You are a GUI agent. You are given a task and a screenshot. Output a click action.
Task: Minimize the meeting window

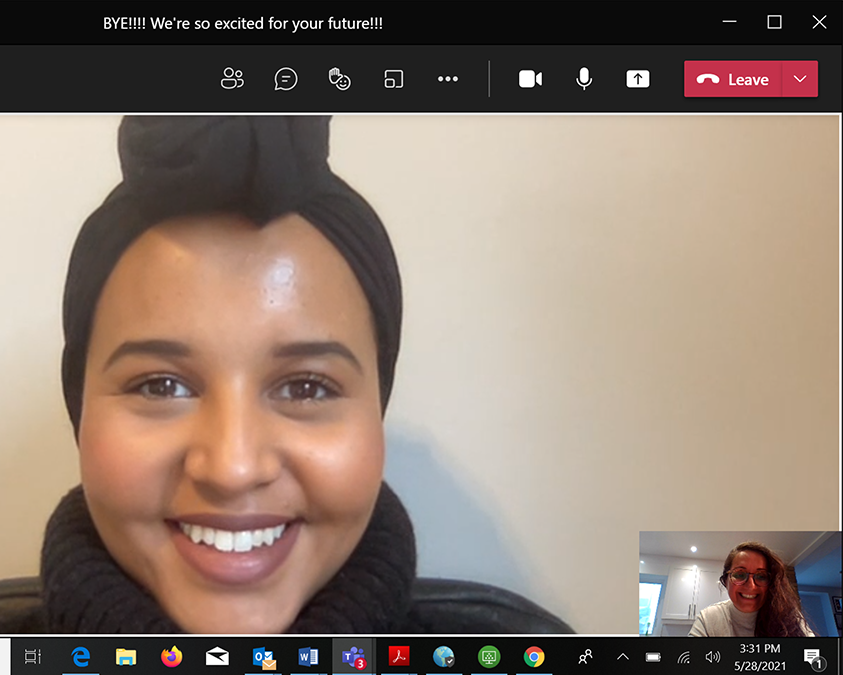730,22
